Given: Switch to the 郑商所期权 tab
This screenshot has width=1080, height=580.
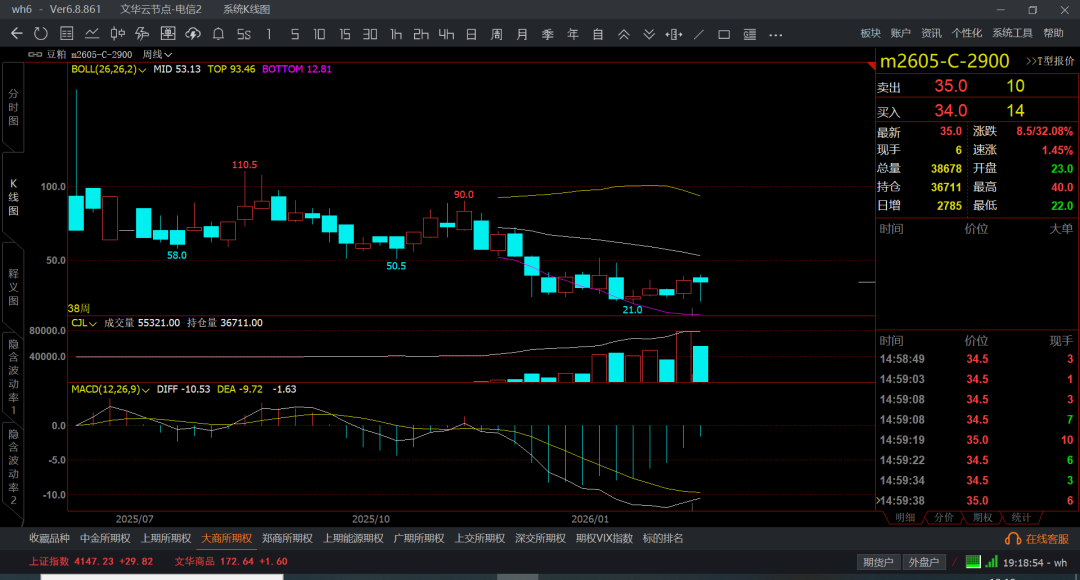Looking at the screenshot, I should (x=287, y=538).
